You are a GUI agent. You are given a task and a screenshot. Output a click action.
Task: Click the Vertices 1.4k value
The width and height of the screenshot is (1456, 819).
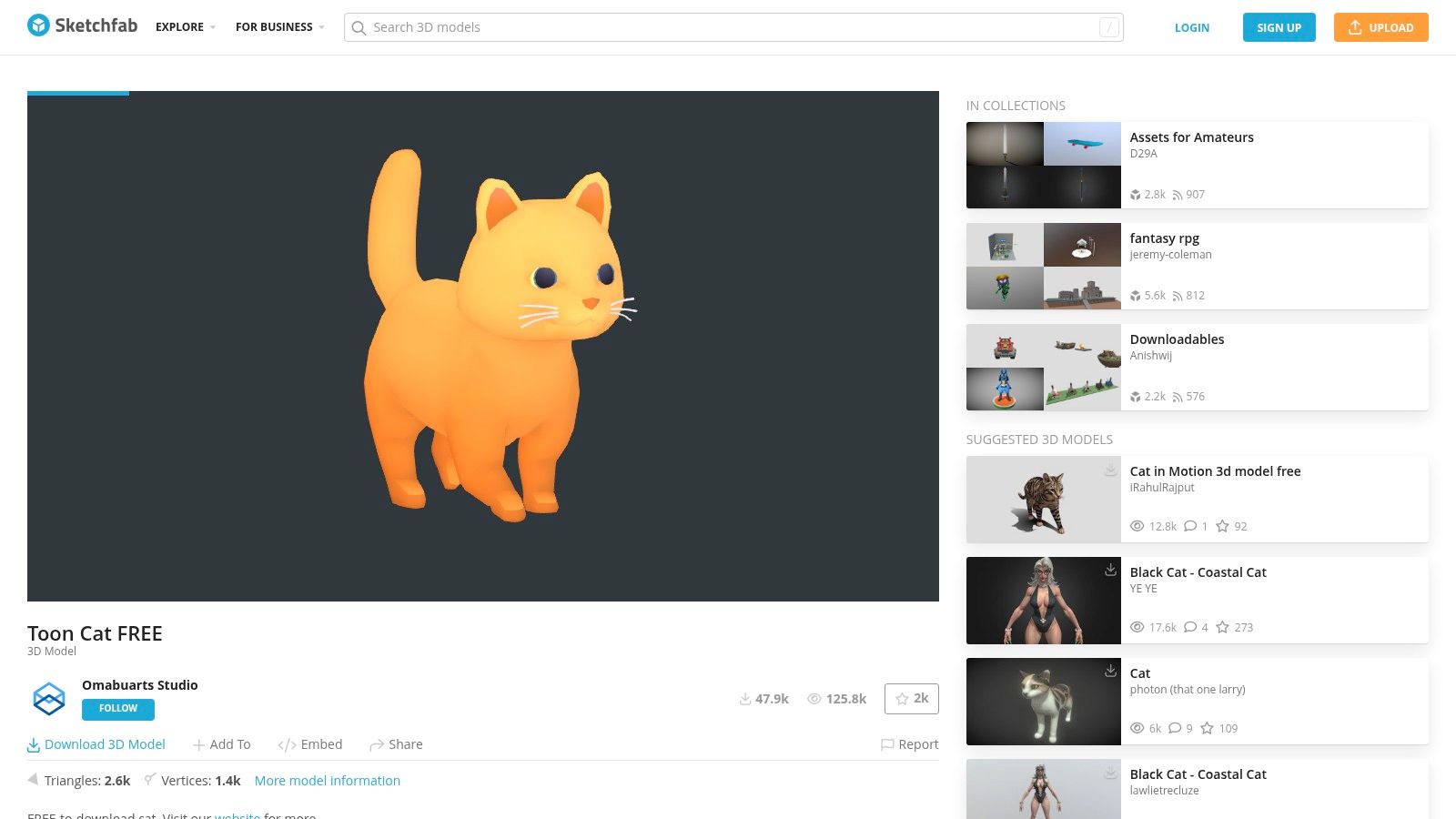click(228, 781)
